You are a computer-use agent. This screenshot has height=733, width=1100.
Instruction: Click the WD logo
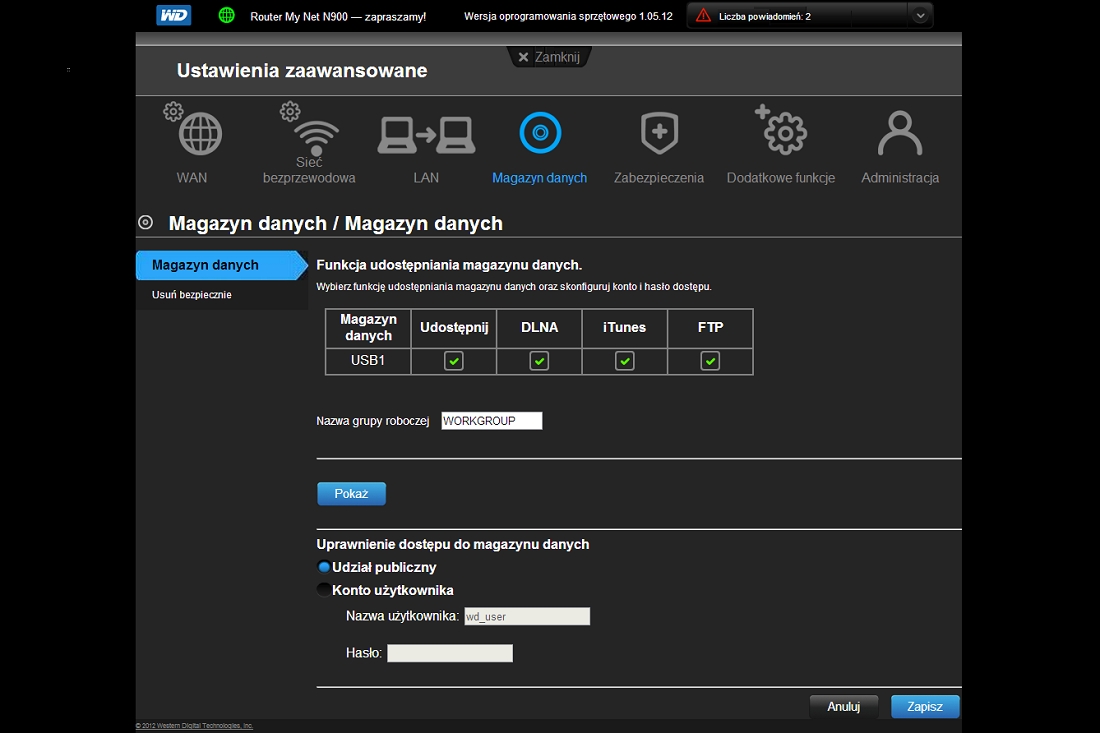pos(173,15)
